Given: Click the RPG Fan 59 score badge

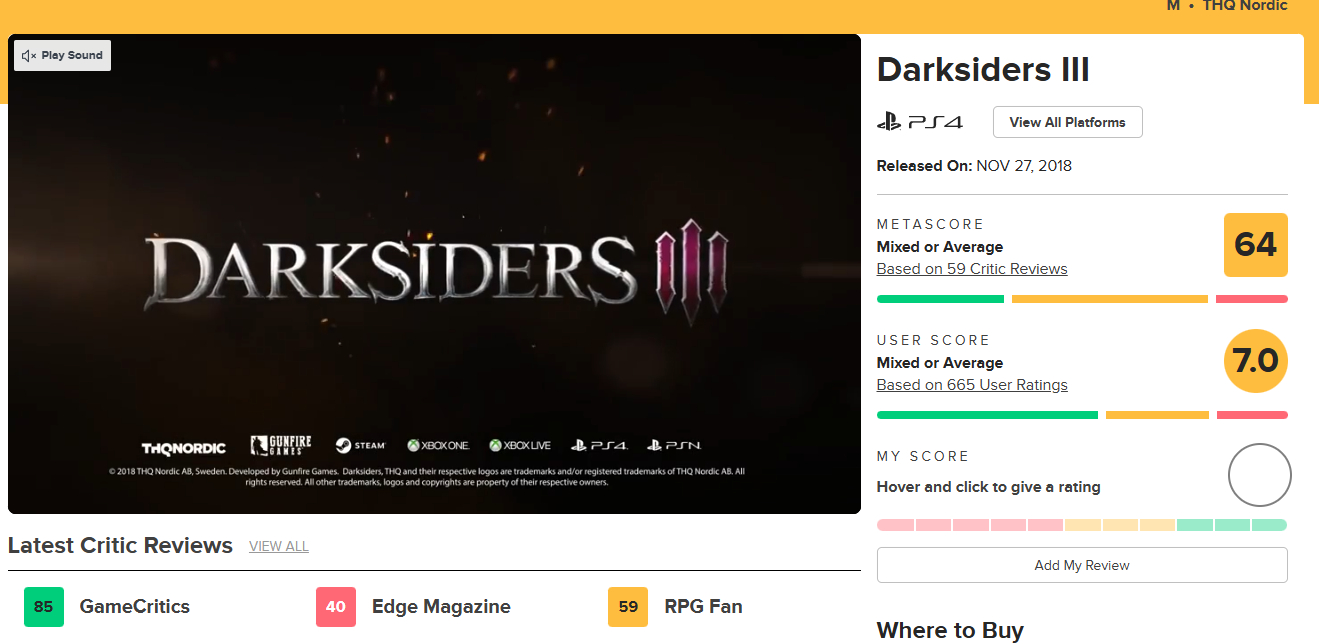Looking at the screenshot, I should (x=628, y=607).
